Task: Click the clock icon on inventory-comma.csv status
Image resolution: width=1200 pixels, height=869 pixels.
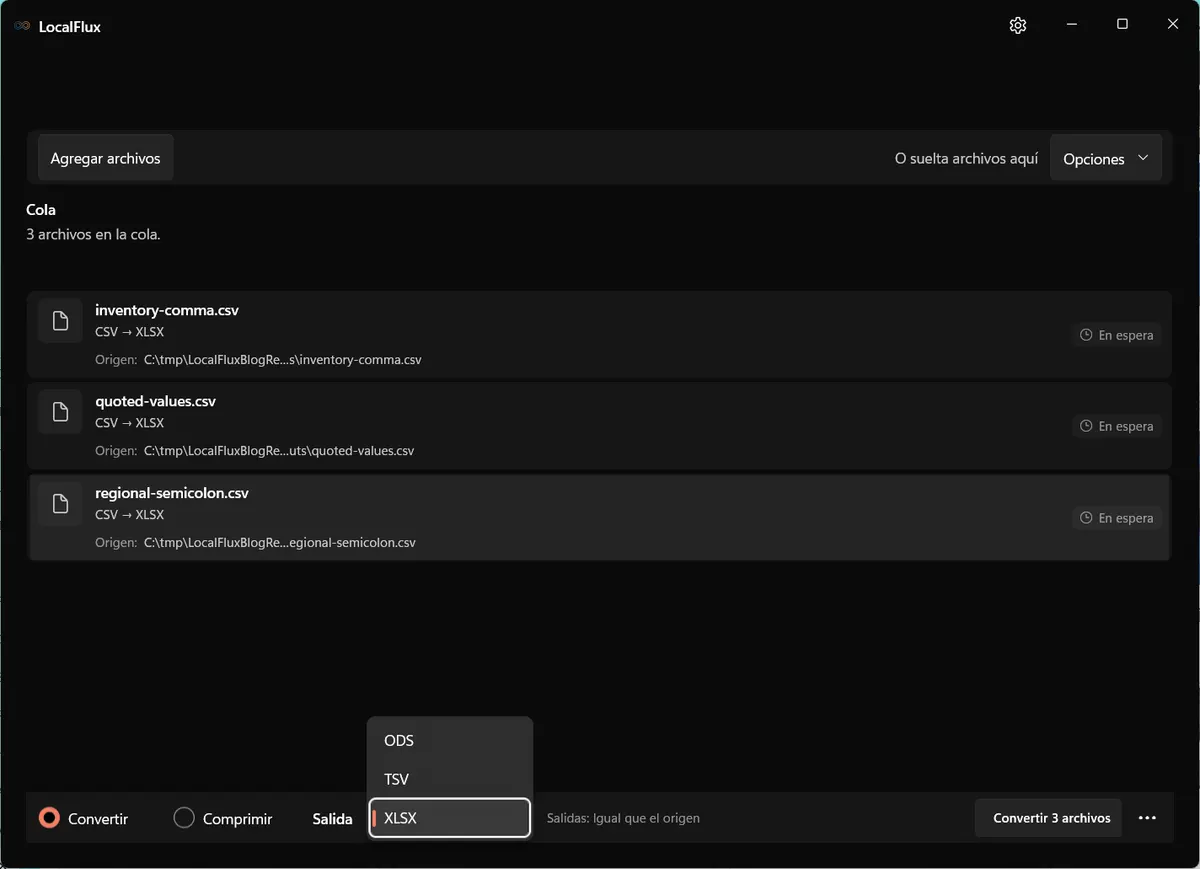Action: (1086, 335)
